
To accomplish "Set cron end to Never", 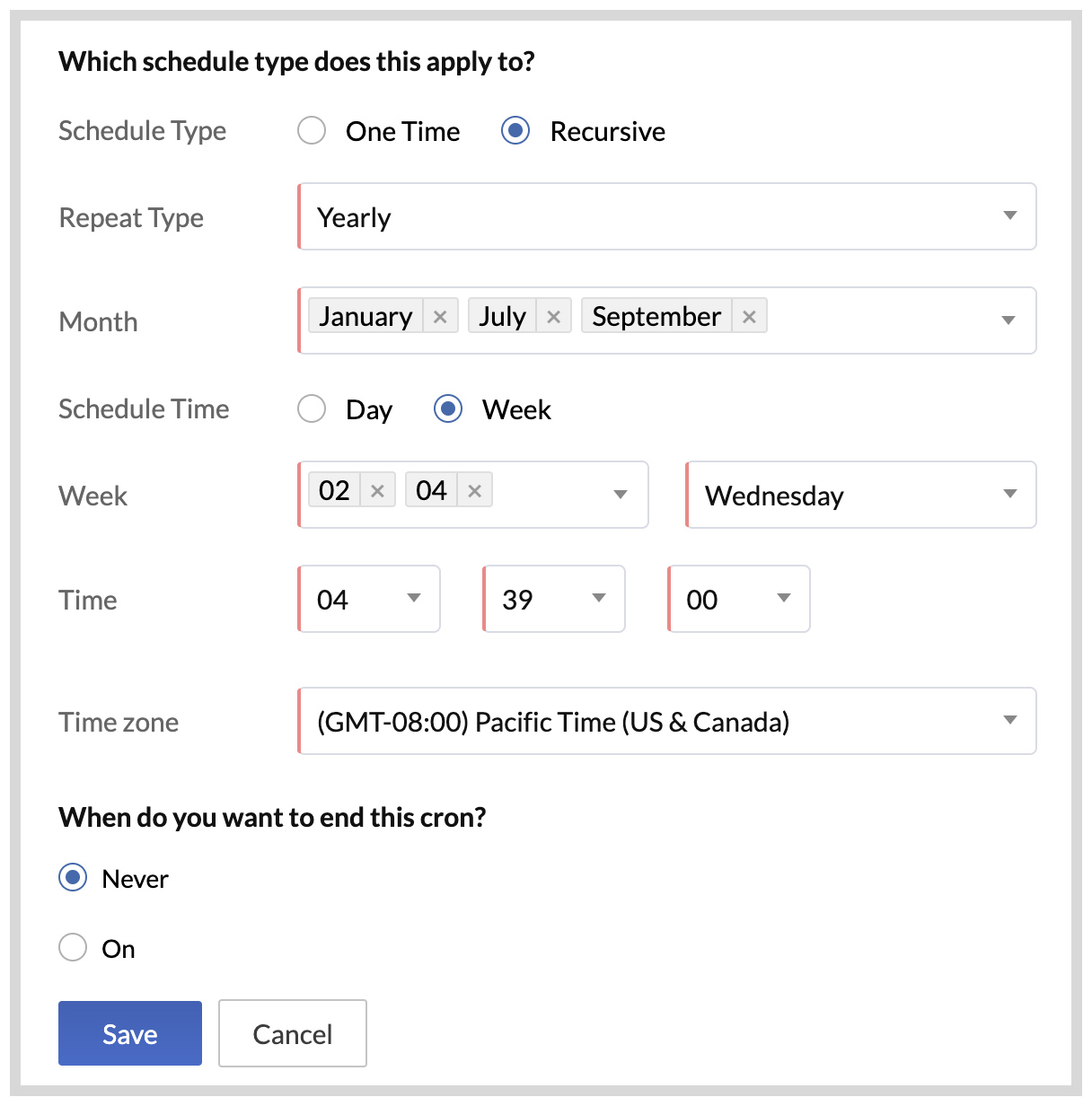I will (x=73, y=878).
